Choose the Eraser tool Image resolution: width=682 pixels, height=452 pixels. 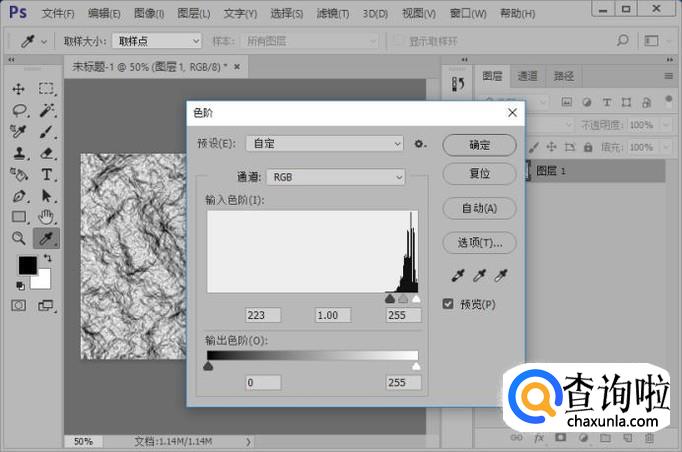[46, 153]
